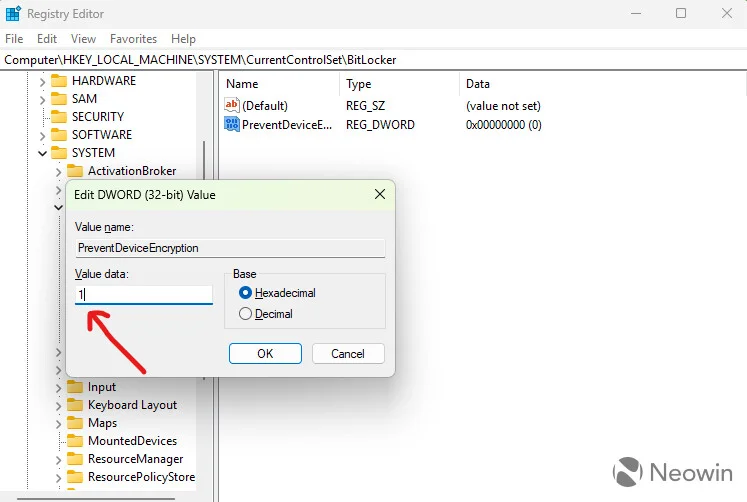Viewport: 747px width, 502px height.
Task: Expand the Keyboard Layout key
Action: click(59, 406)
